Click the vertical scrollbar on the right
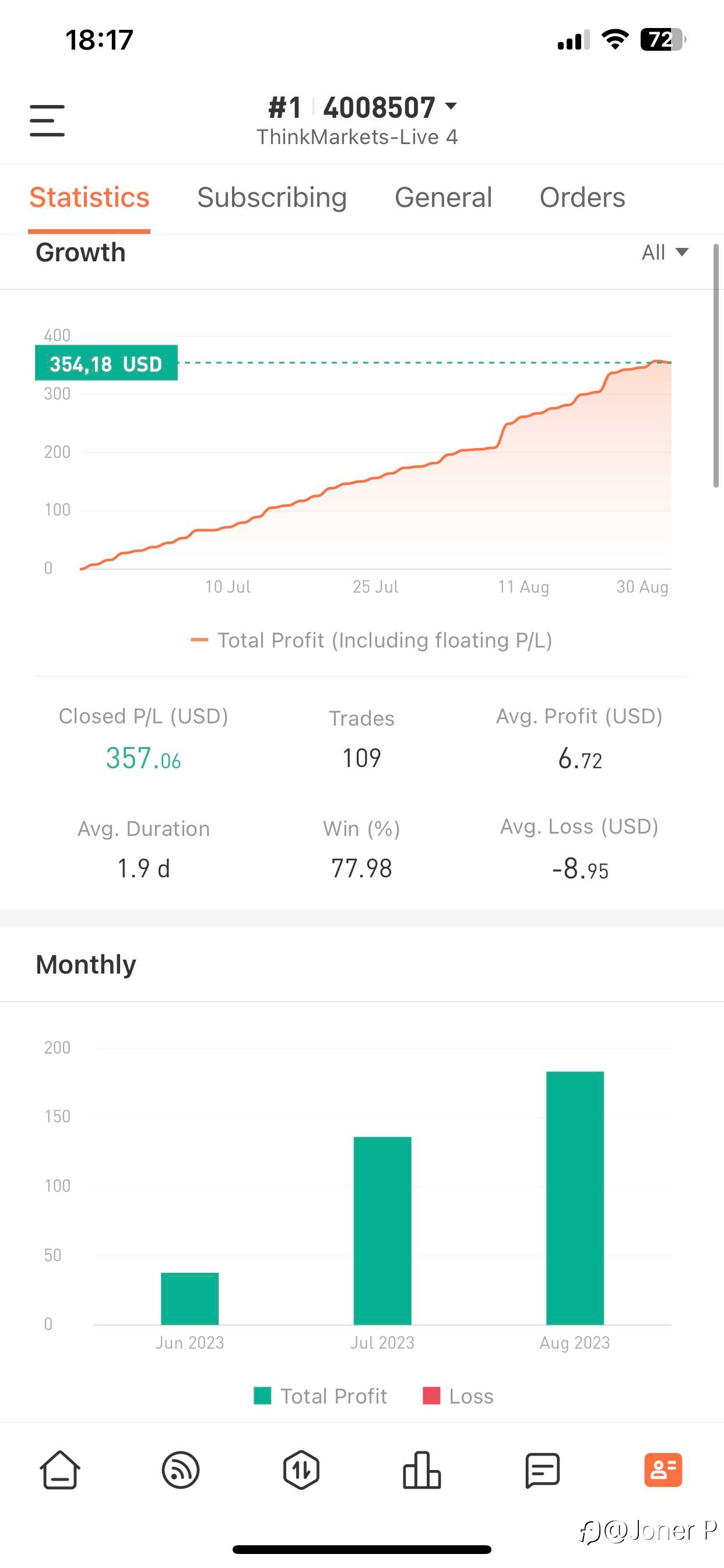 716,365
